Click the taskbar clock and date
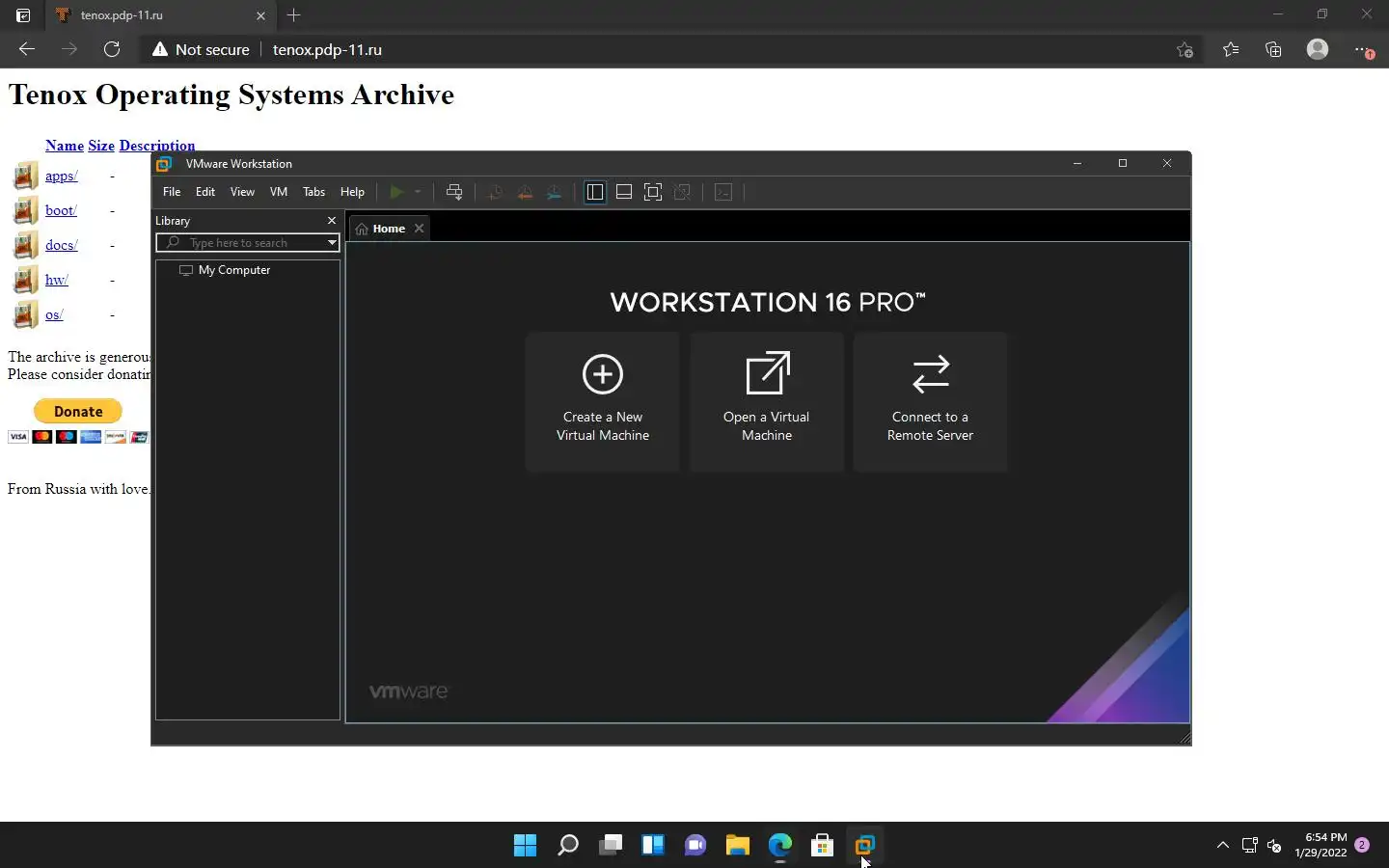This screenshot has height=868, width=1389. (x=1321, y=845)
